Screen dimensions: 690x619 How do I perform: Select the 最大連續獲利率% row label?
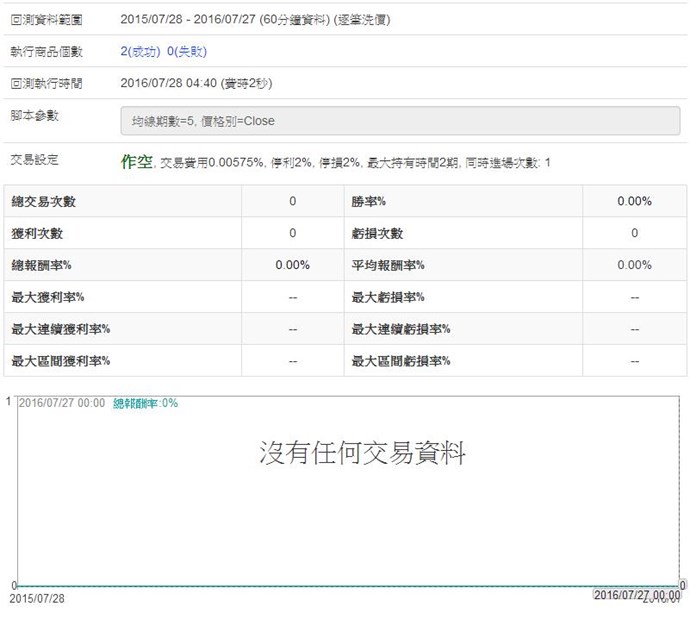pyautogui.click(x=61, y=329)
